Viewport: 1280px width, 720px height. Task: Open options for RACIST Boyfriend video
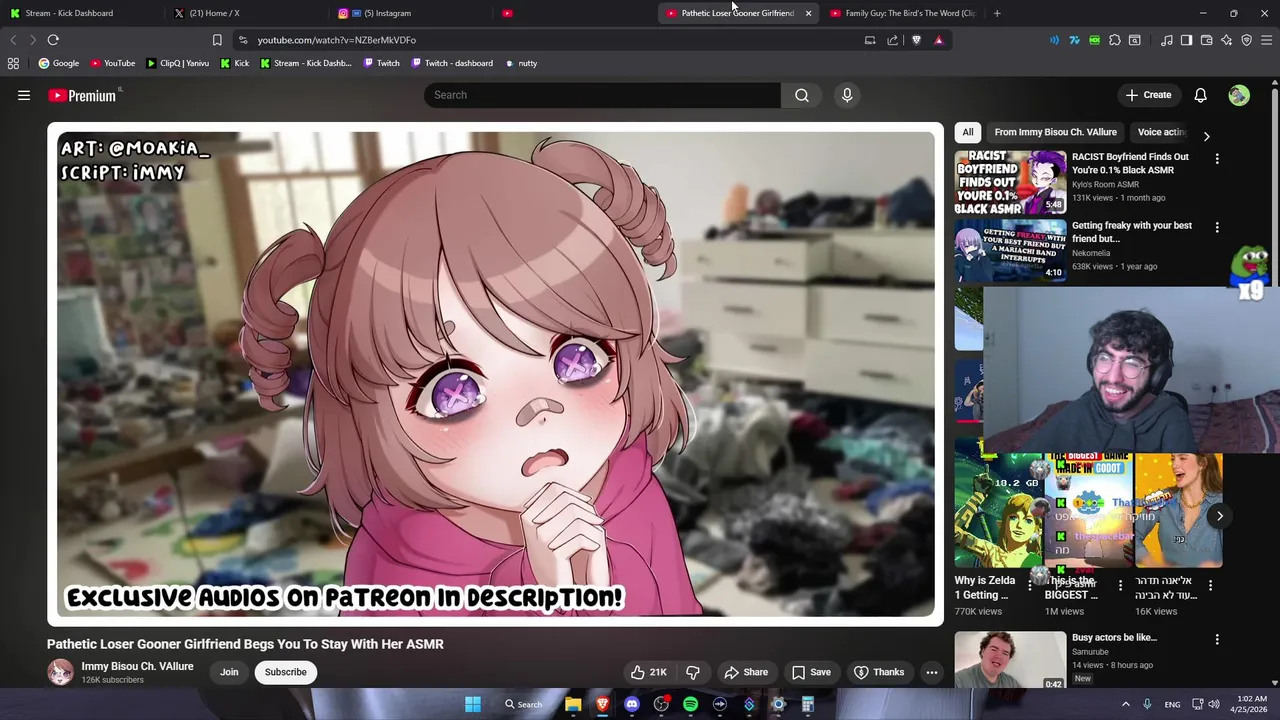[x=1217, y=159]
